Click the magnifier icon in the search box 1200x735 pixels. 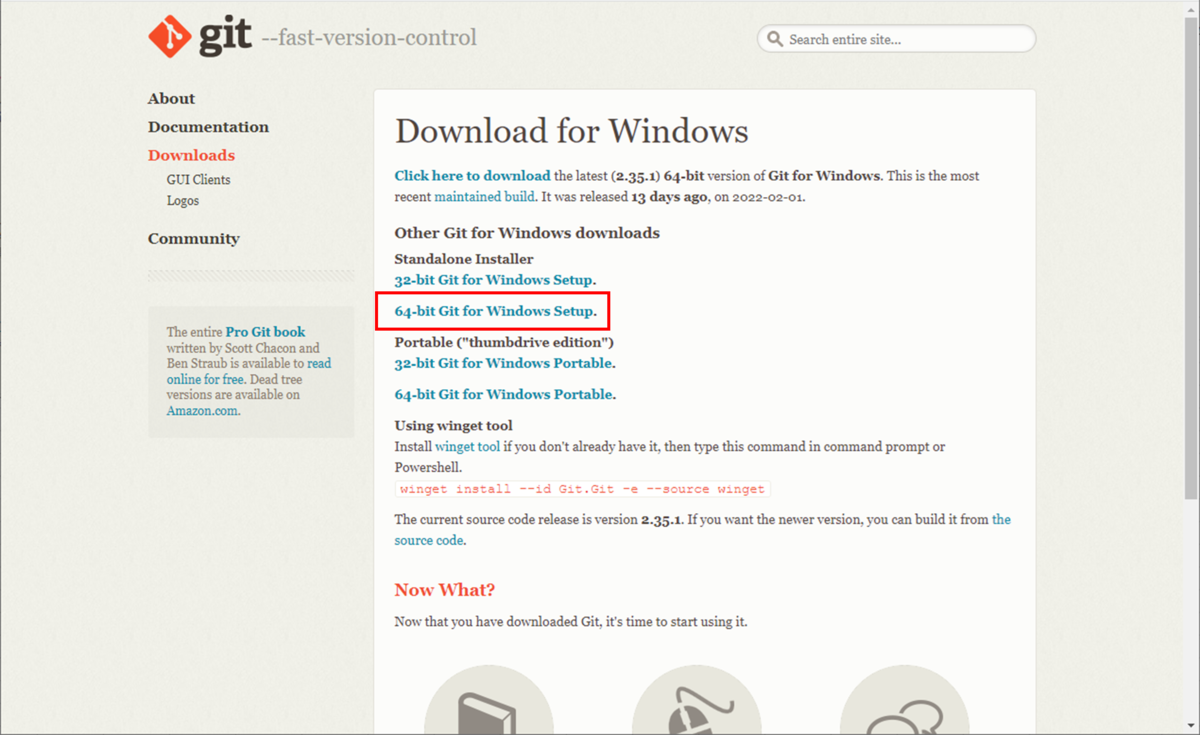tap(775, 40)
